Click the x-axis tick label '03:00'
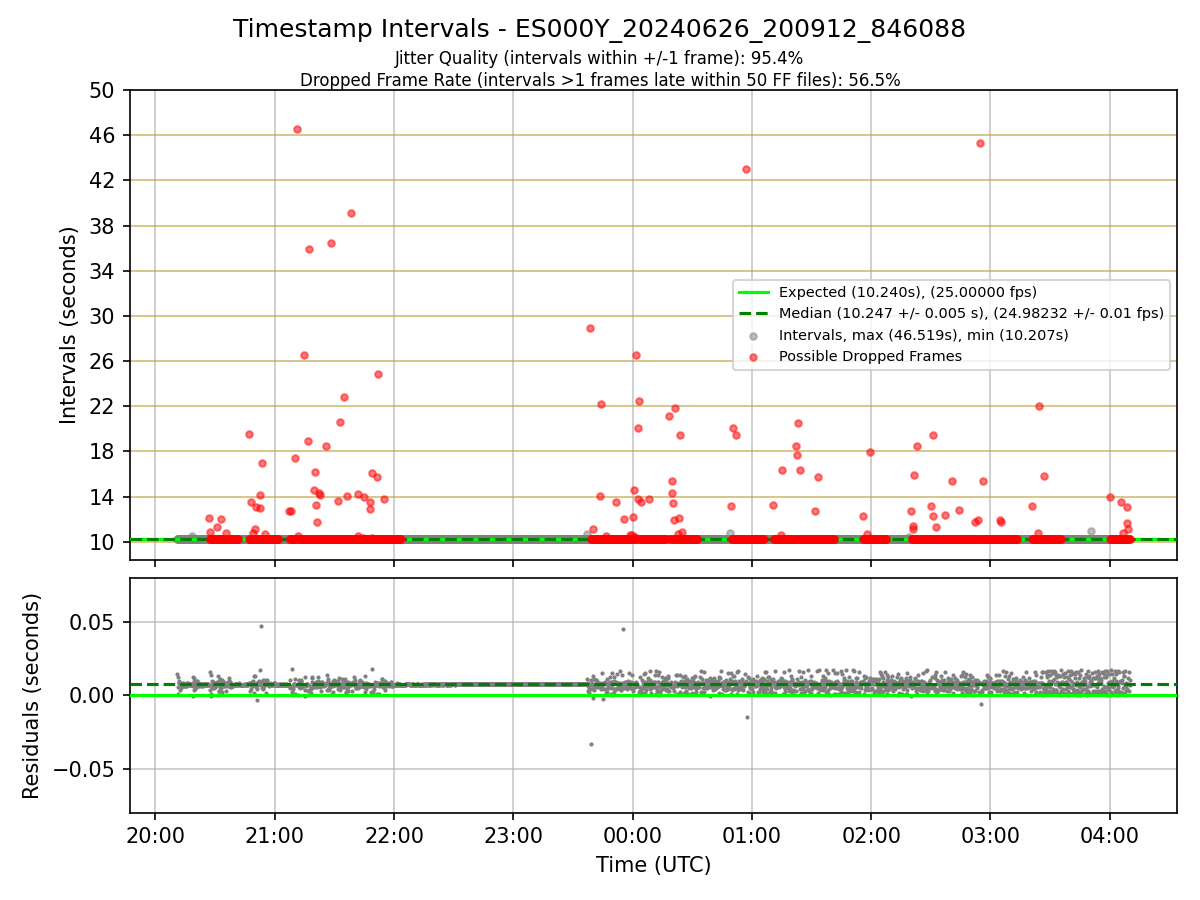The width and height of the screenshot is (1200, 900). tap(990, 835)
